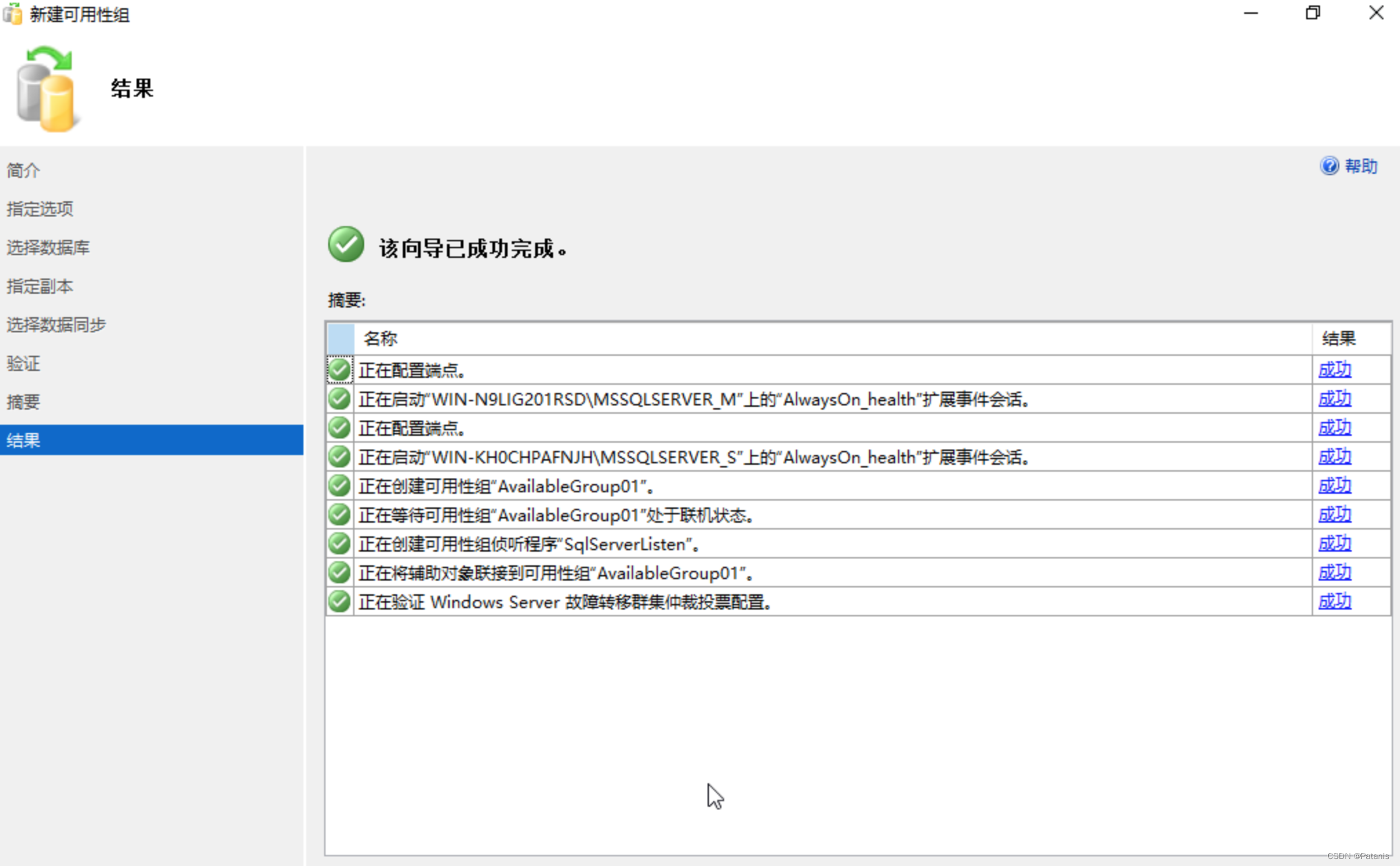
Task: Open the 简介 step in the sidebar
Action: tap(23, 170)
